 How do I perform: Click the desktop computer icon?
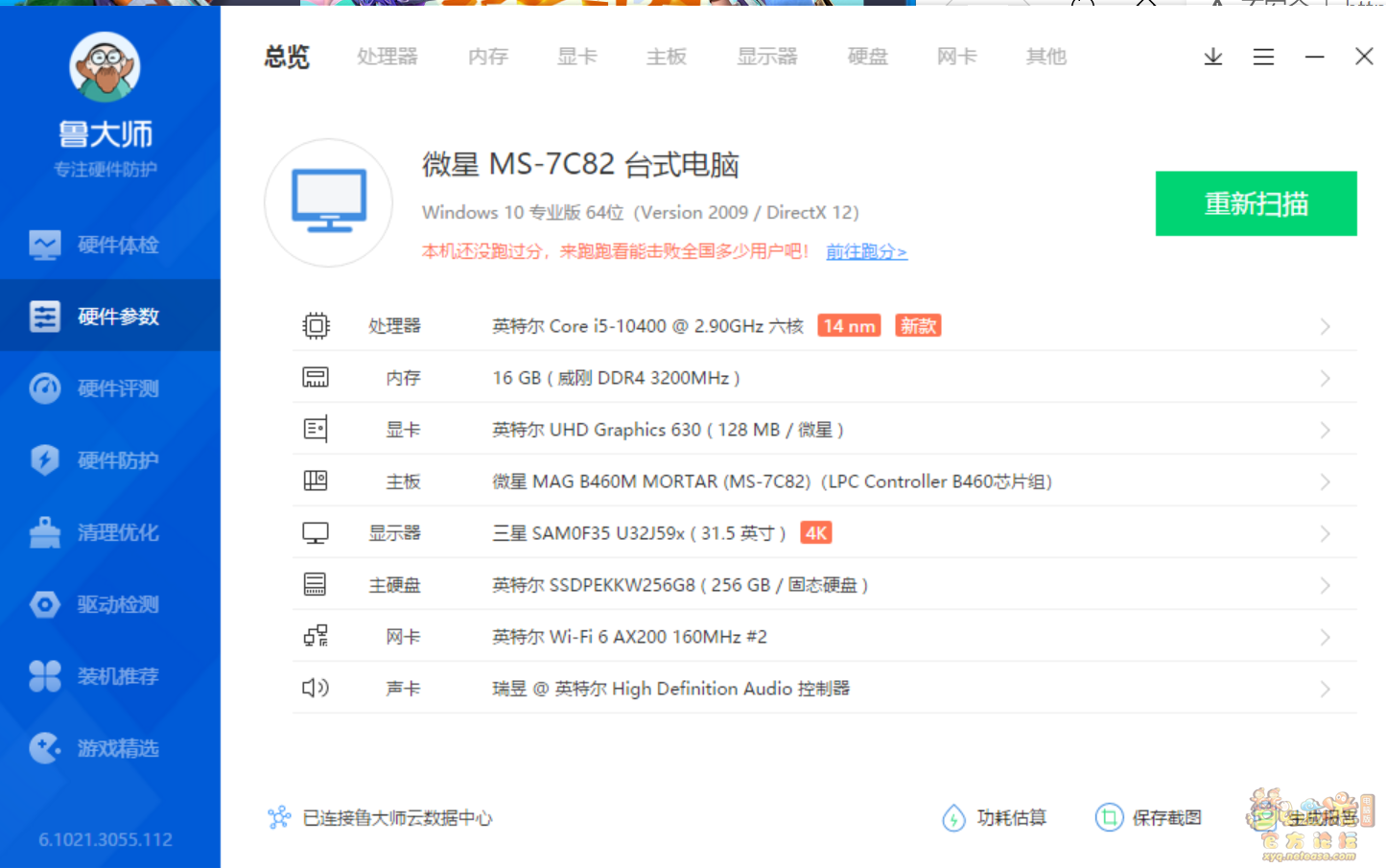[329, 202]
